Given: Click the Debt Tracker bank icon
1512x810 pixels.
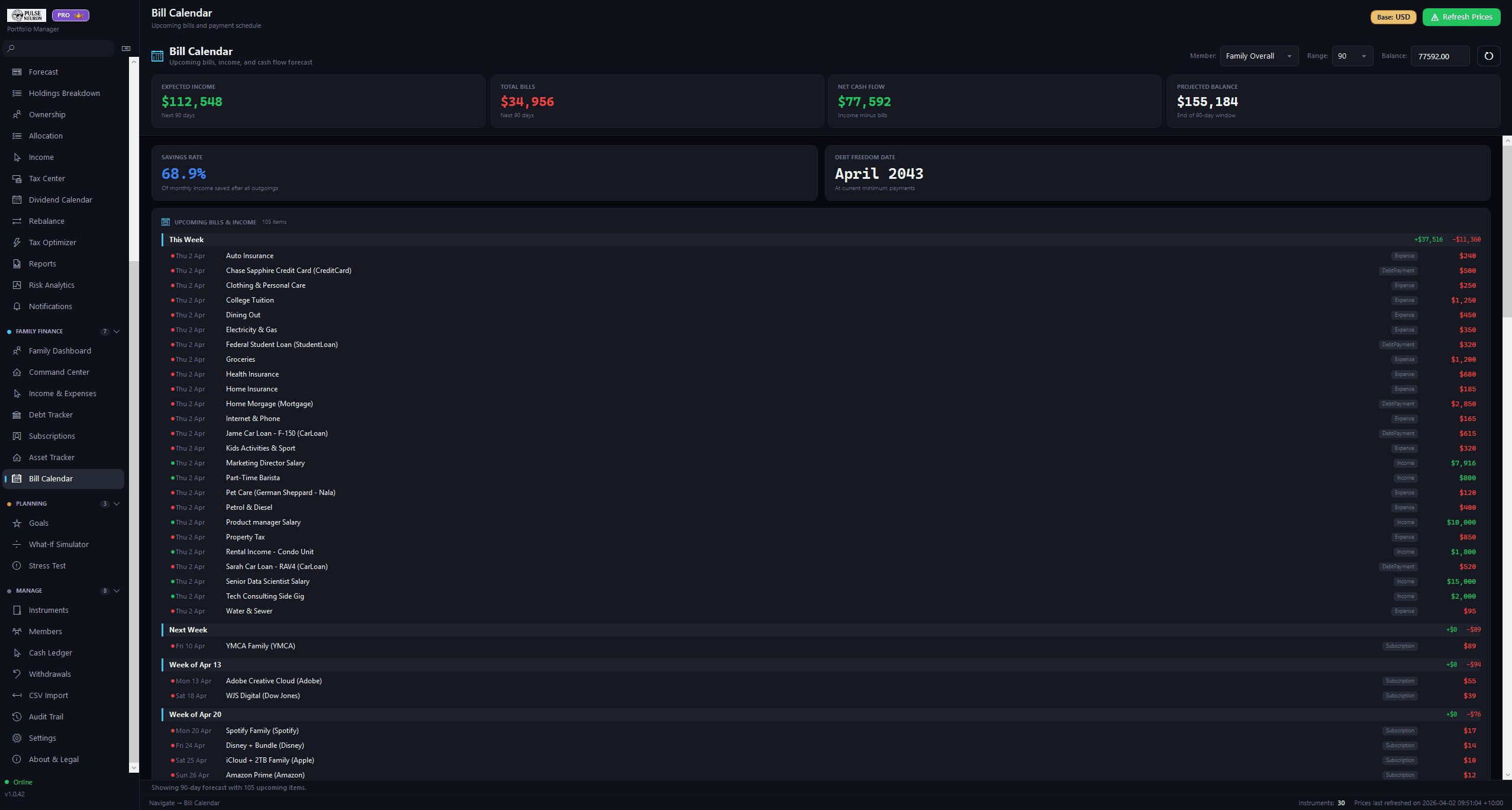Looking at the screenshot, I should tap(17, 414).
